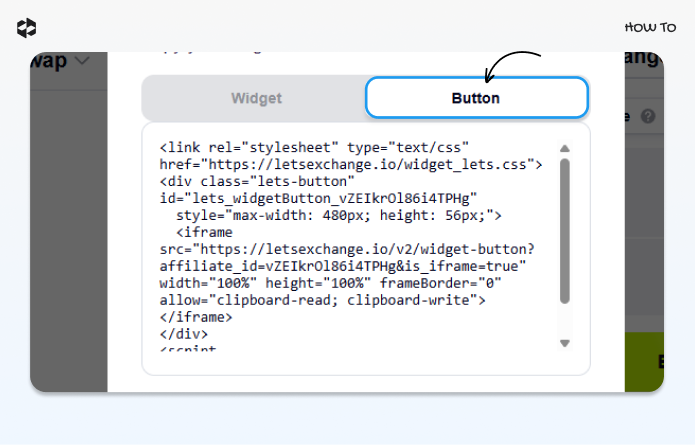Click the scroll up arrow in code box
This screenshot has height=445, width=695.
(564, 148)
